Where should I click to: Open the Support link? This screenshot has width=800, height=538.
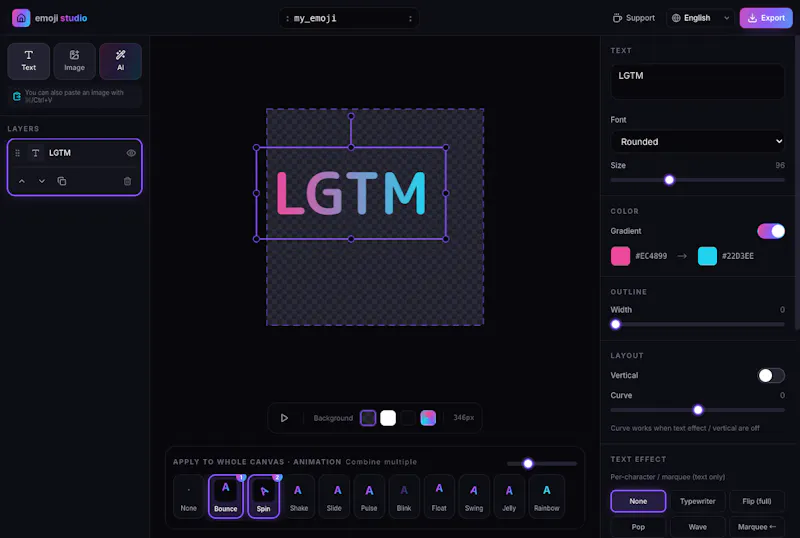click(634, 18)
